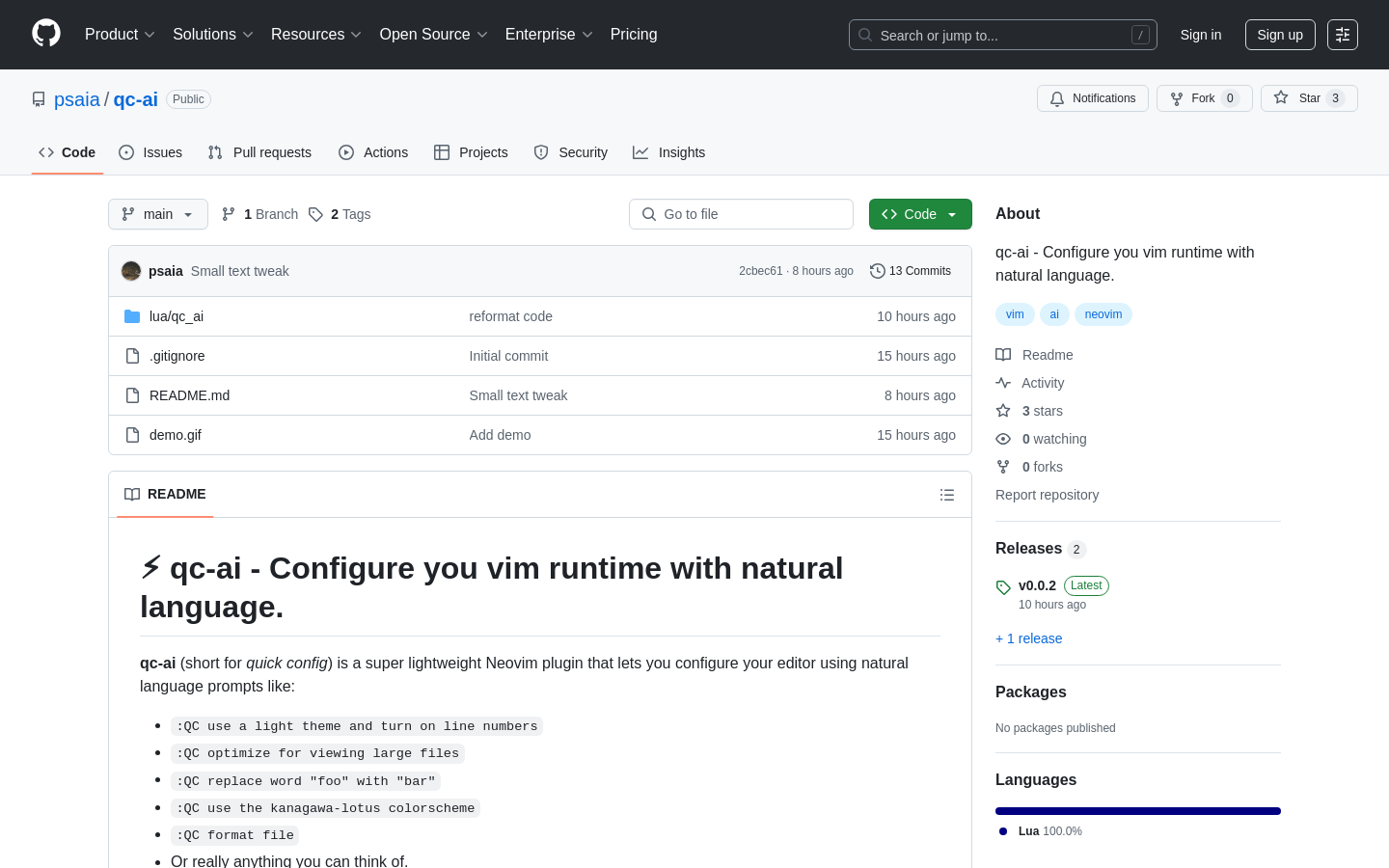
Task: Open the neovim topic tag
Action: tap(1103, 314)
